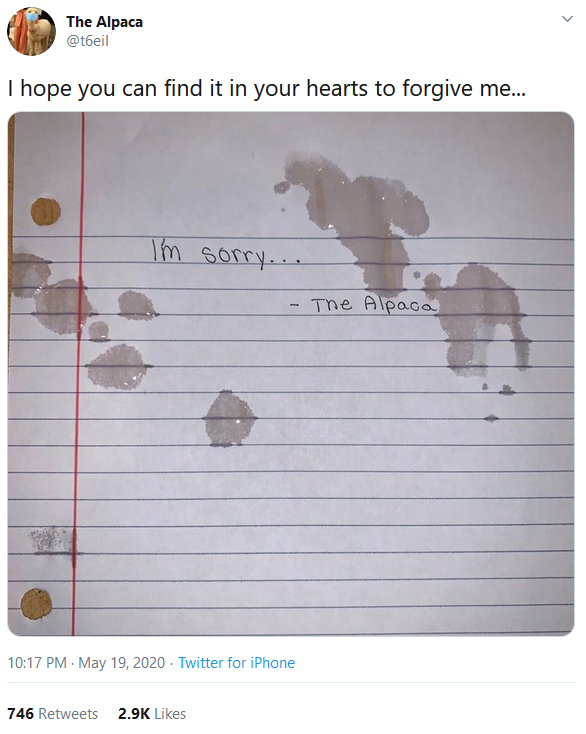Viewport: 586px width, 734px height.
Task: Click the bottom hole punch in the photo
Action: pos(36,603)
